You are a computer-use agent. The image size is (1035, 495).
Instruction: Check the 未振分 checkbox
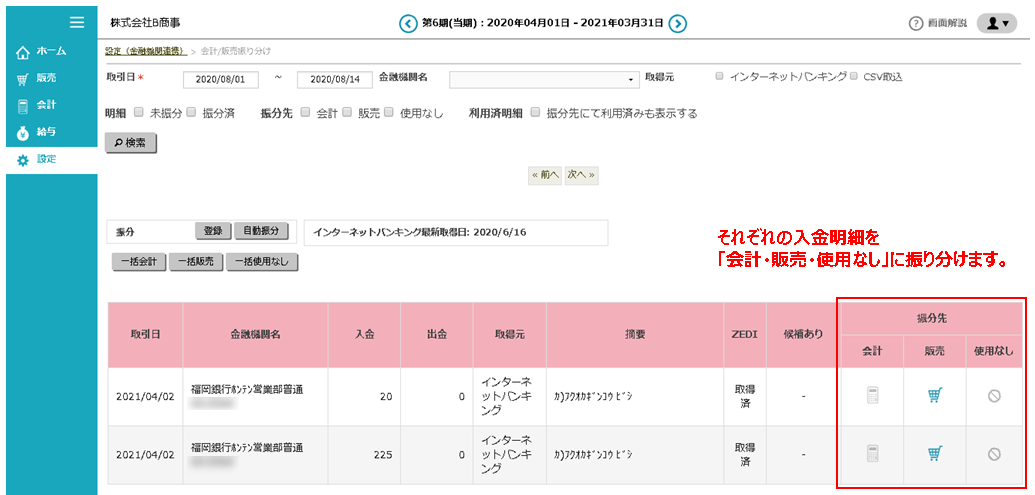(139, 113)
